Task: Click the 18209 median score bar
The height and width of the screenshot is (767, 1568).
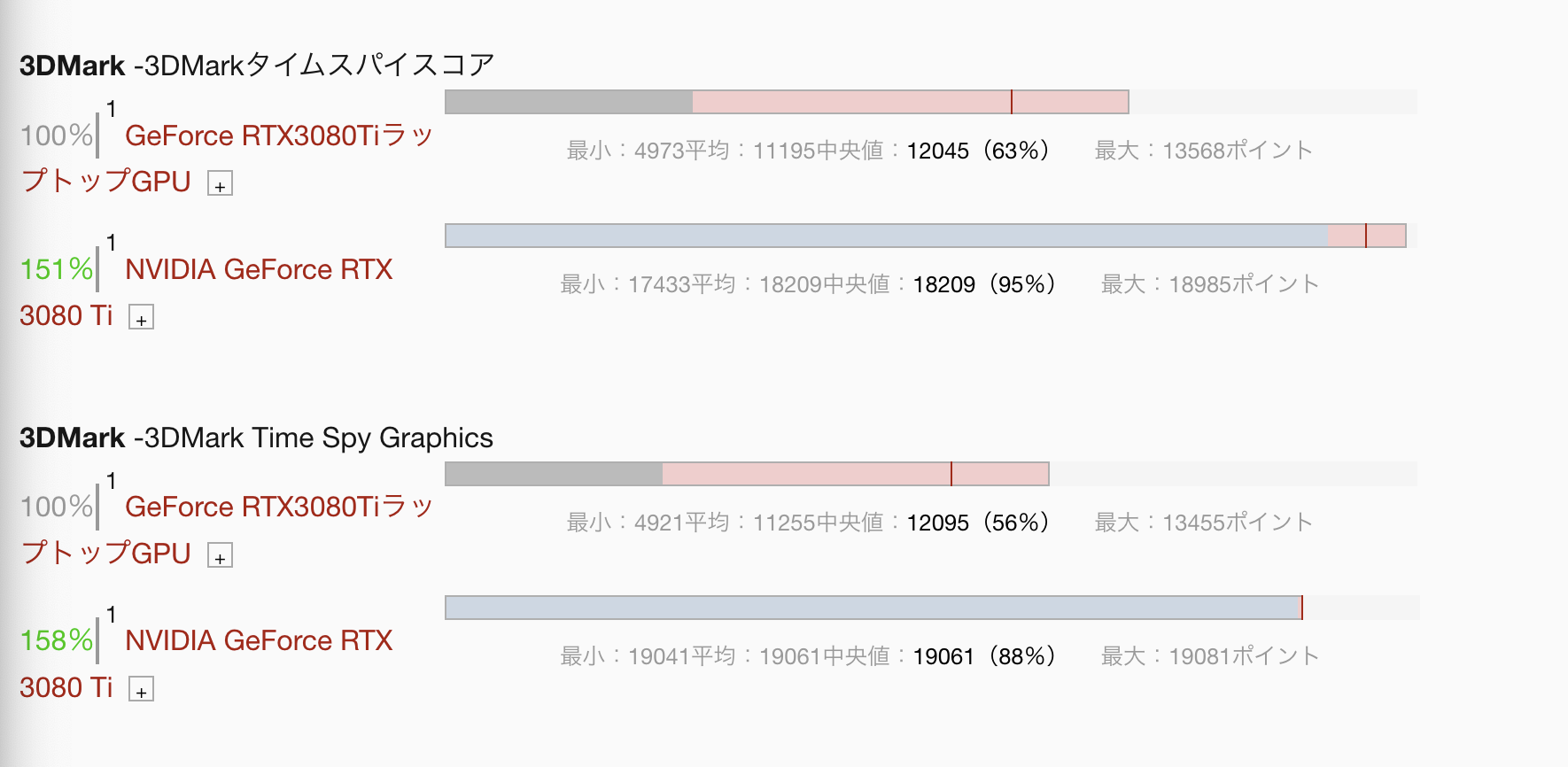Action: pyautogui.click(x=926, y=236)
